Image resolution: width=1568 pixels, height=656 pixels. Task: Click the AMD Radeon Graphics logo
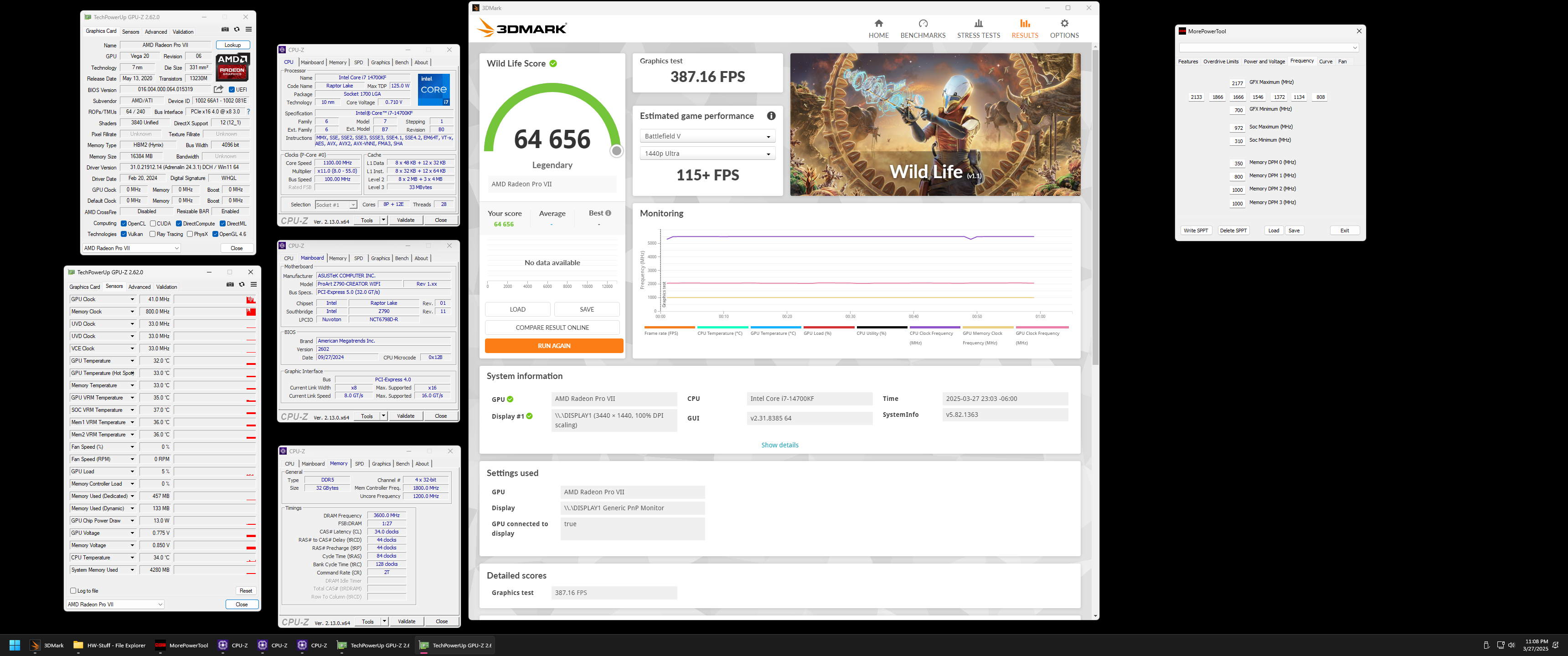pos(232,67)
